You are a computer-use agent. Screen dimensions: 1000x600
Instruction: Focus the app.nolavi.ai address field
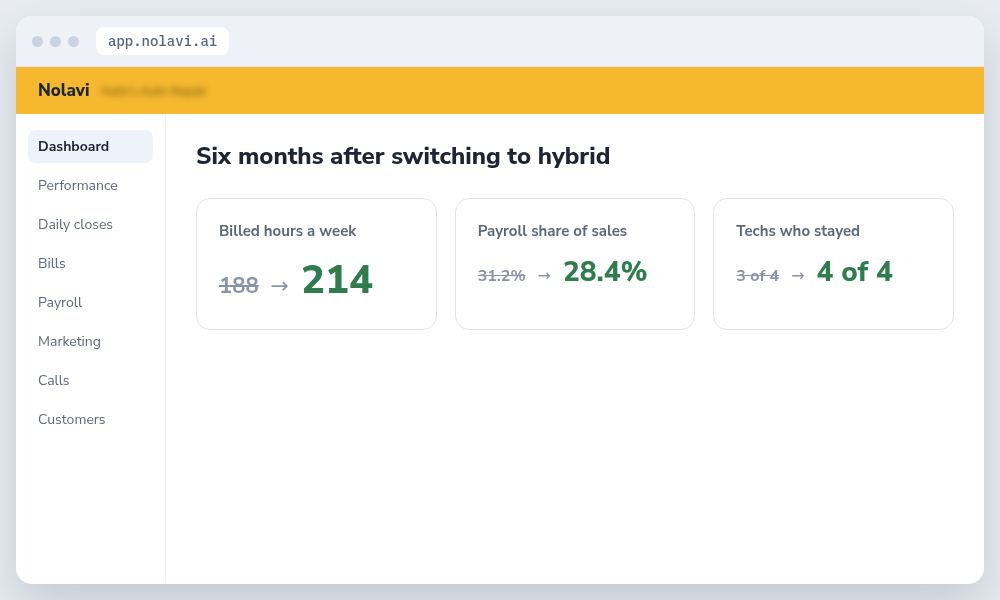click(x=162, y=41)
